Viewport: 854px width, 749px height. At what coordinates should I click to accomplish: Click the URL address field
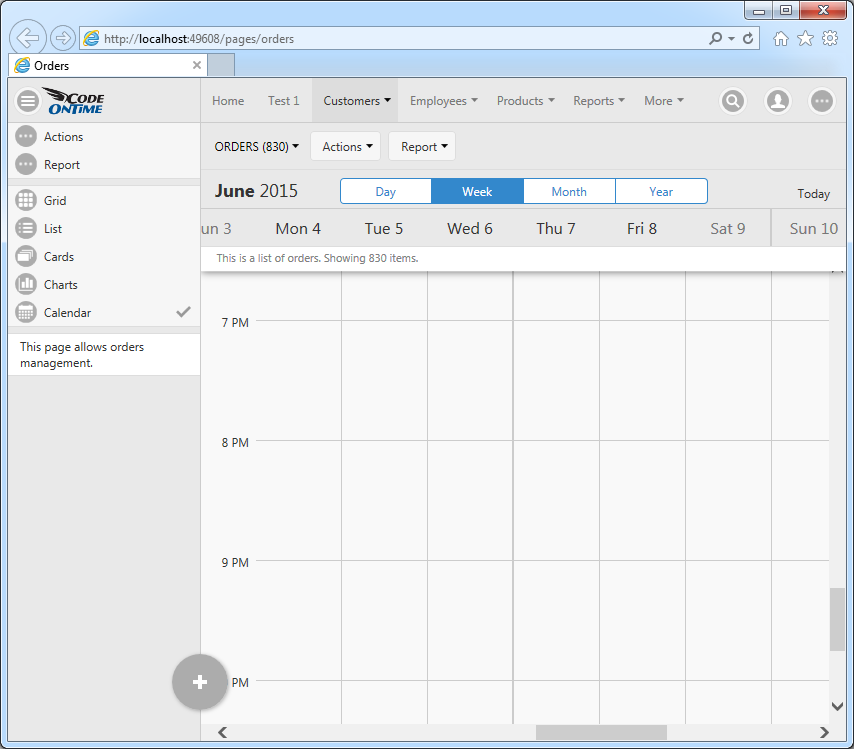pos(392,39)
